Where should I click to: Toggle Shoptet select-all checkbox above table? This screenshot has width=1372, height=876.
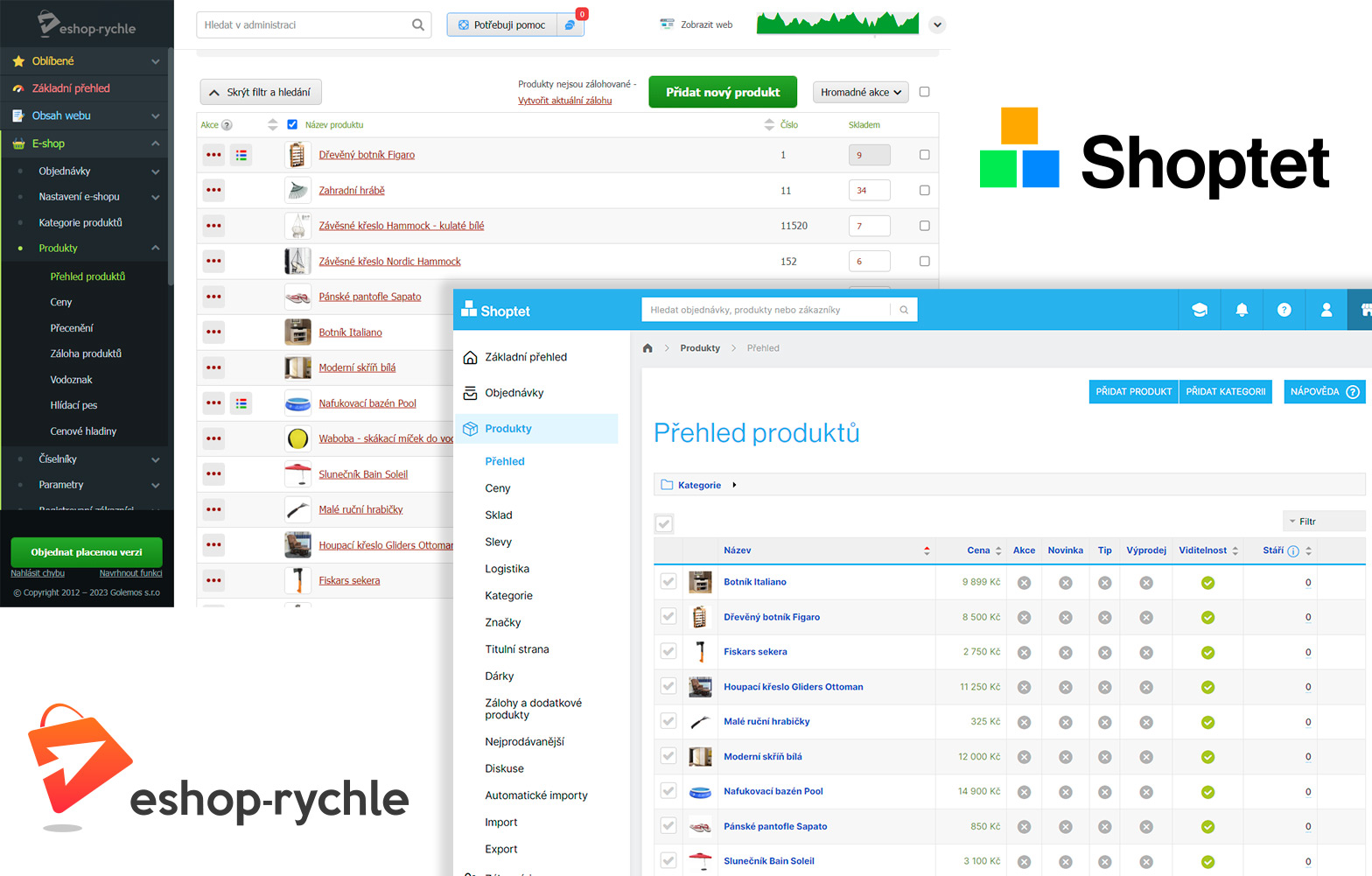point(664,524)
